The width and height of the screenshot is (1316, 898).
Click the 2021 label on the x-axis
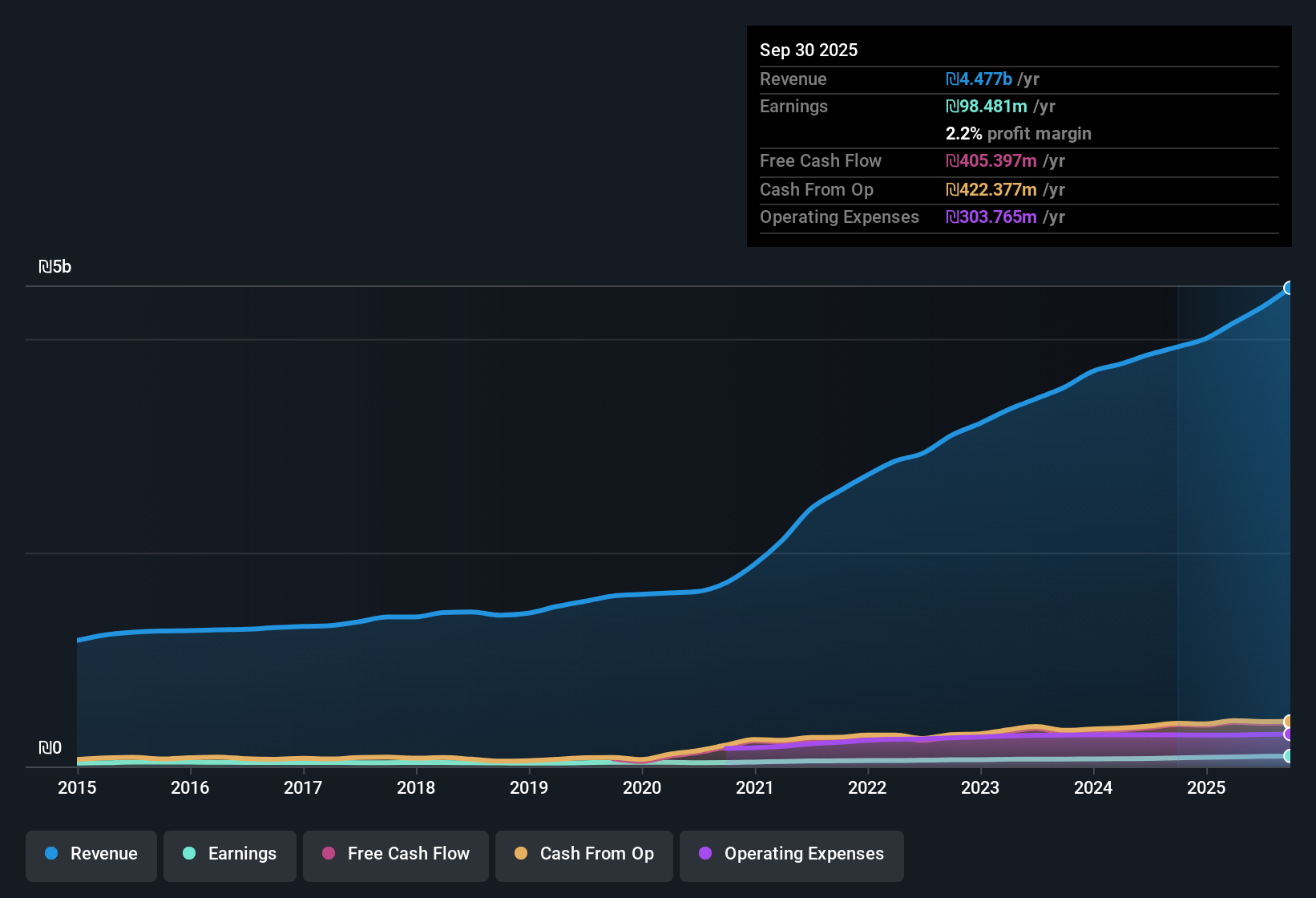[755, 788]
